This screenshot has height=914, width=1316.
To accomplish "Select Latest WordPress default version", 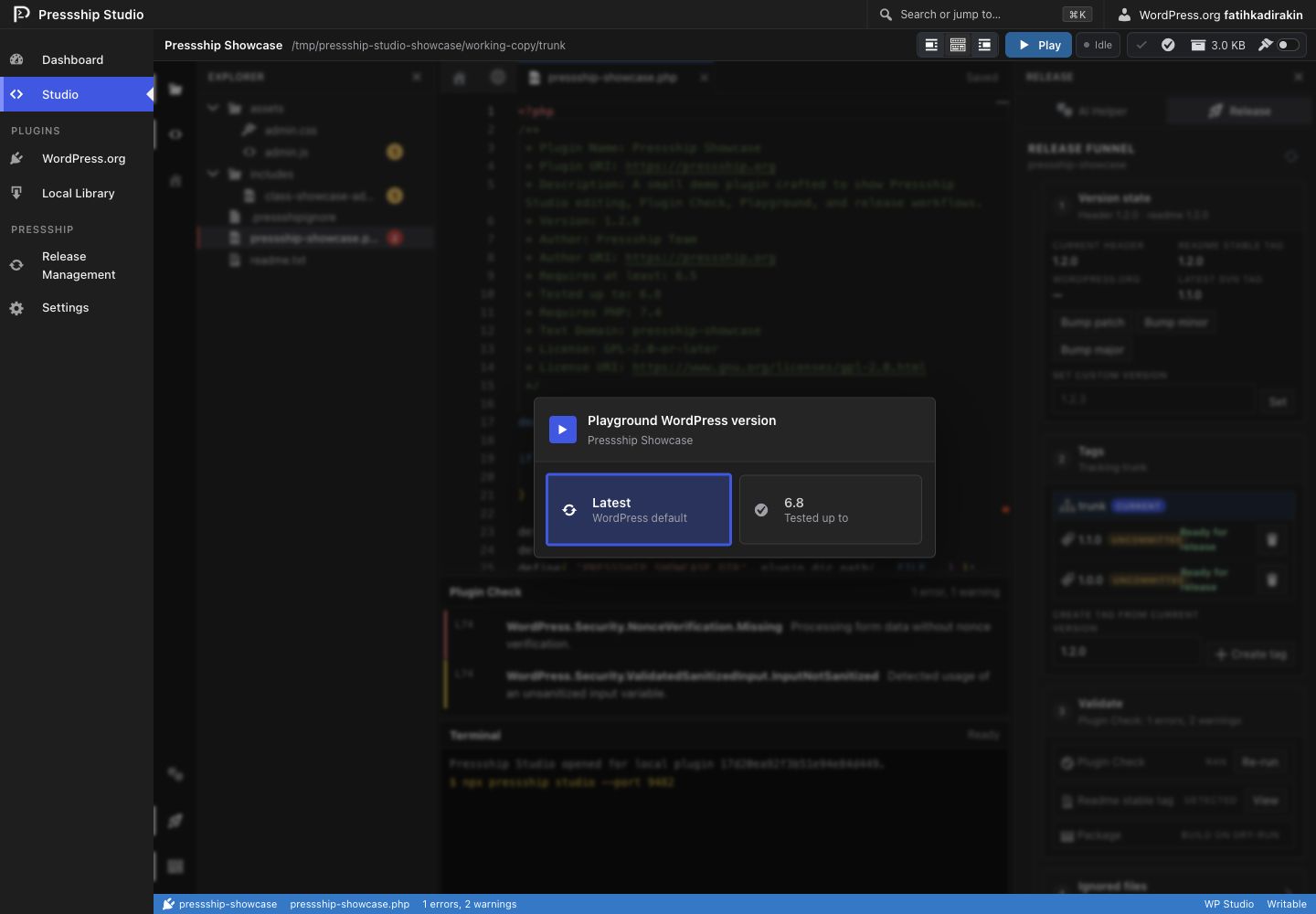I will coord(639,509).
